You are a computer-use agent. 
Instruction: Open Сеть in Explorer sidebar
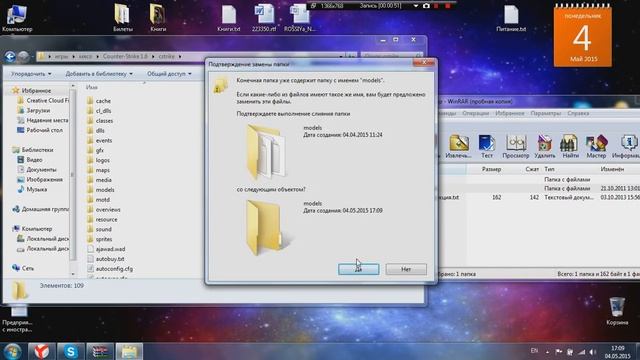pyautogui.click(x=23, y=268)
